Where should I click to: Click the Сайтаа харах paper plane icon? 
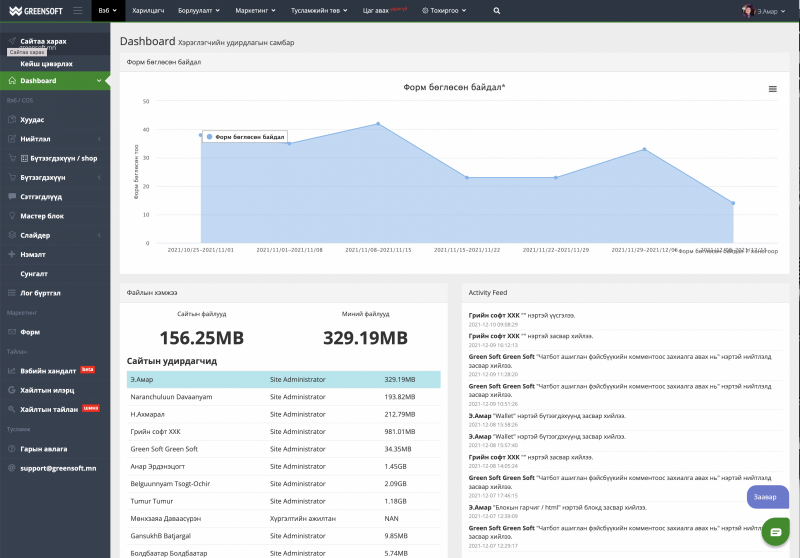point(12,41)
